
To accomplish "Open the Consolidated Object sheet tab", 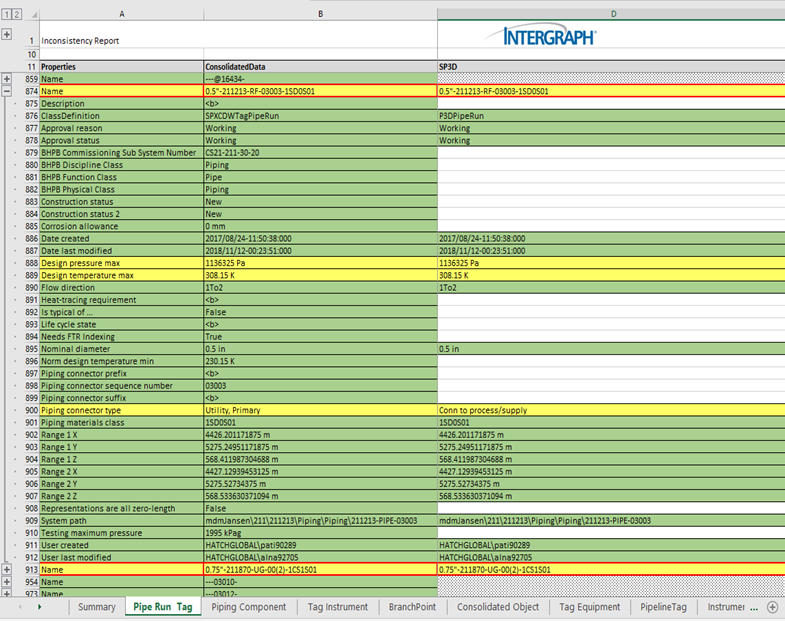I will tap(498, 607).
